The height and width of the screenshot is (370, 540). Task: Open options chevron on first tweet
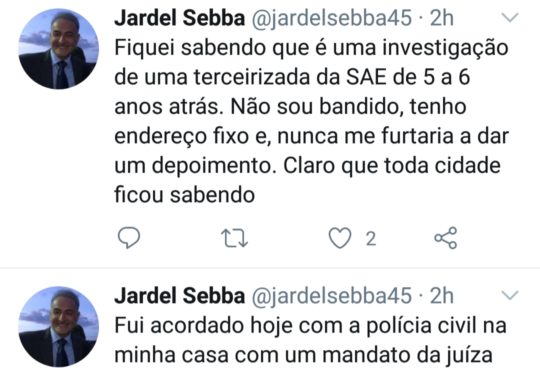pyautogui.click(x=510, y=17)
